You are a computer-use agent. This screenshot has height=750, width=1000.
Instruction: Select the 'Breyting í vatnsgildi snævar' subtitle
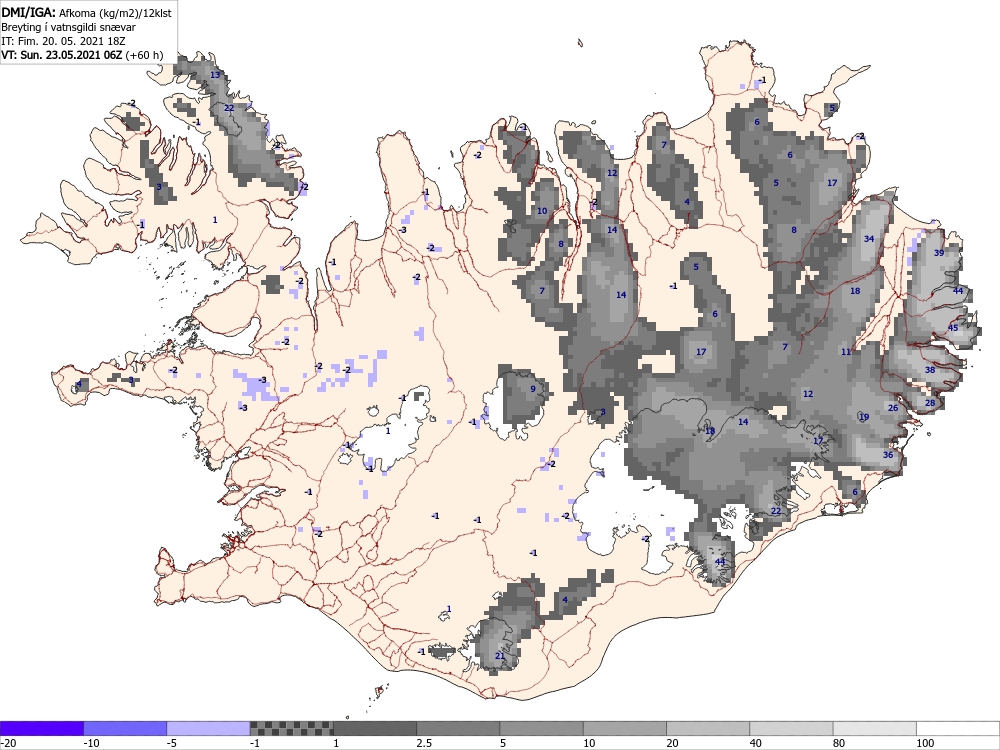tap(68, 27)
